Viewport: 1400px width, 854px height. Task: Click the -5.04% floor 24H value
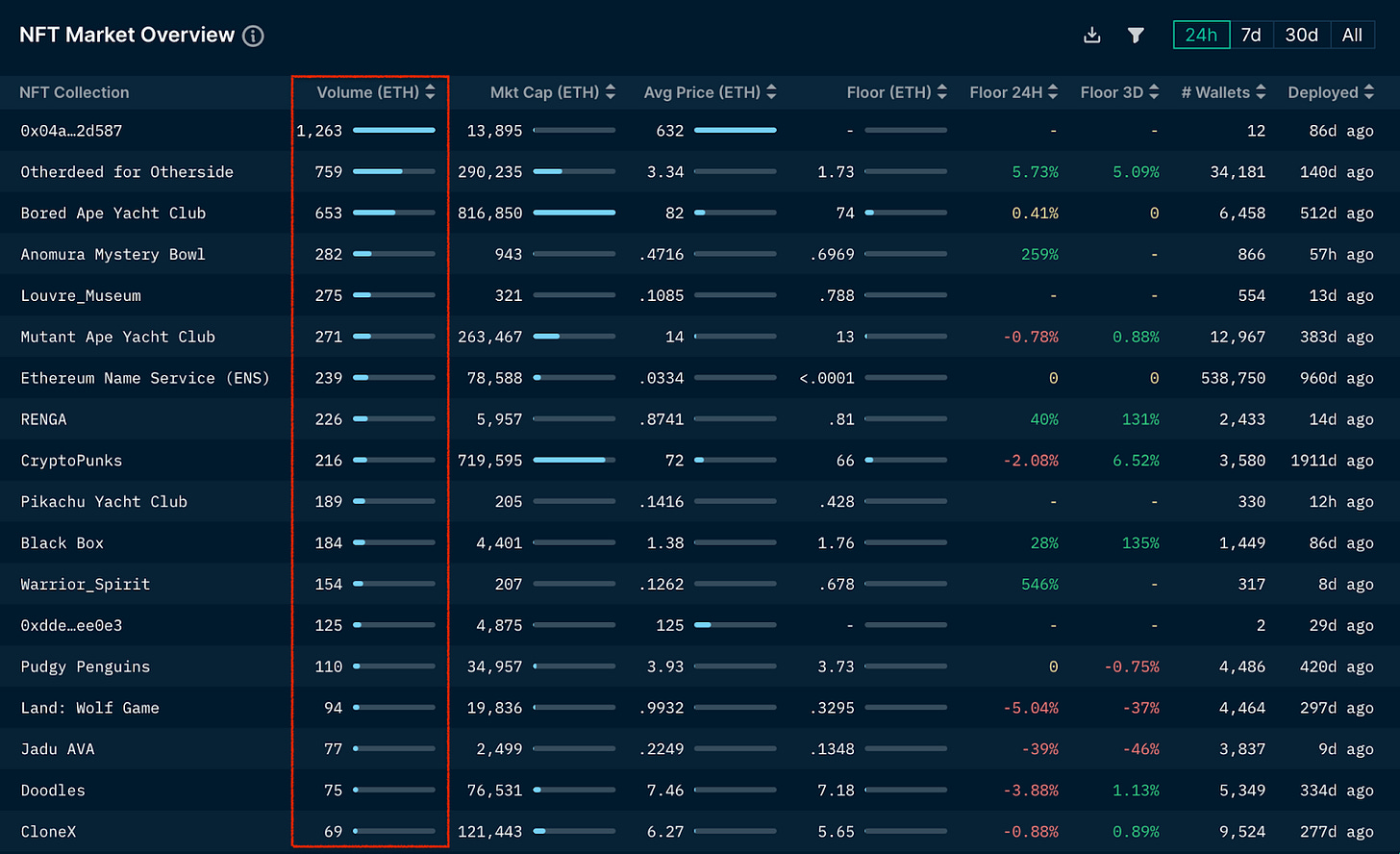(1031, 709)
